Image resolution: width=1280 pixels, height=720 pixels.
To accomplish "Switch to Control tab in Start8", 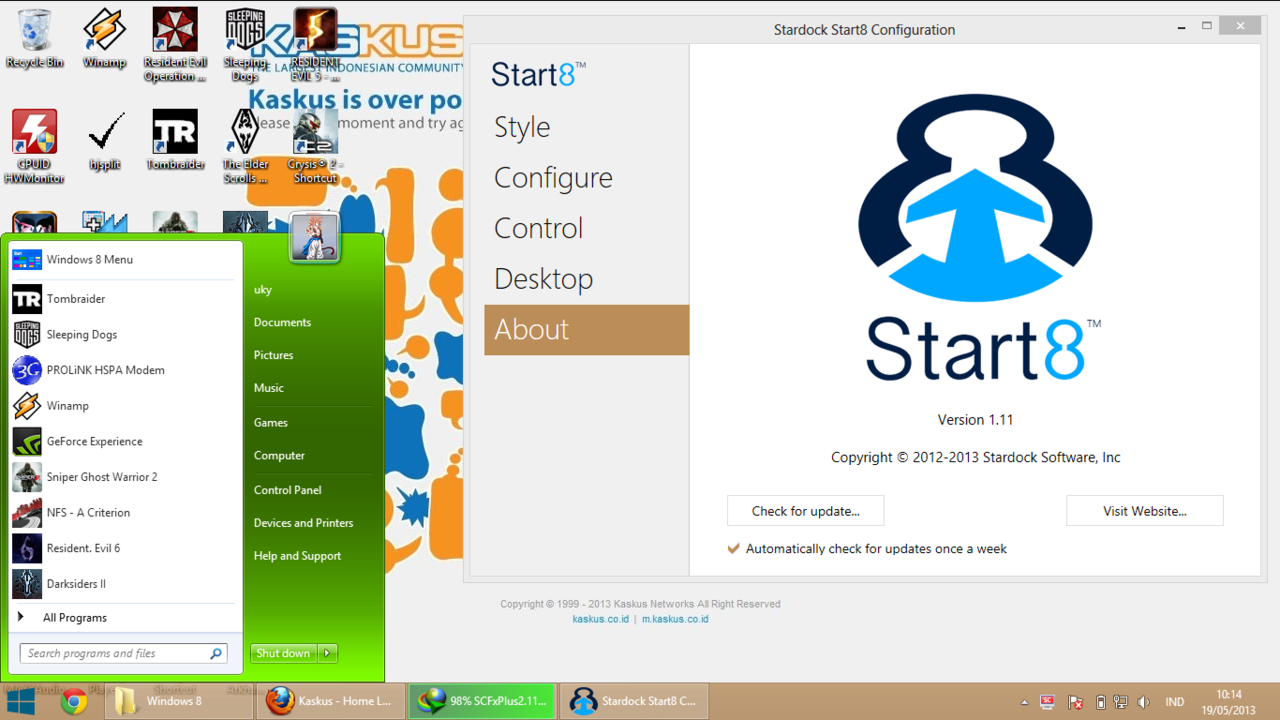I will (x=586, y=228).
